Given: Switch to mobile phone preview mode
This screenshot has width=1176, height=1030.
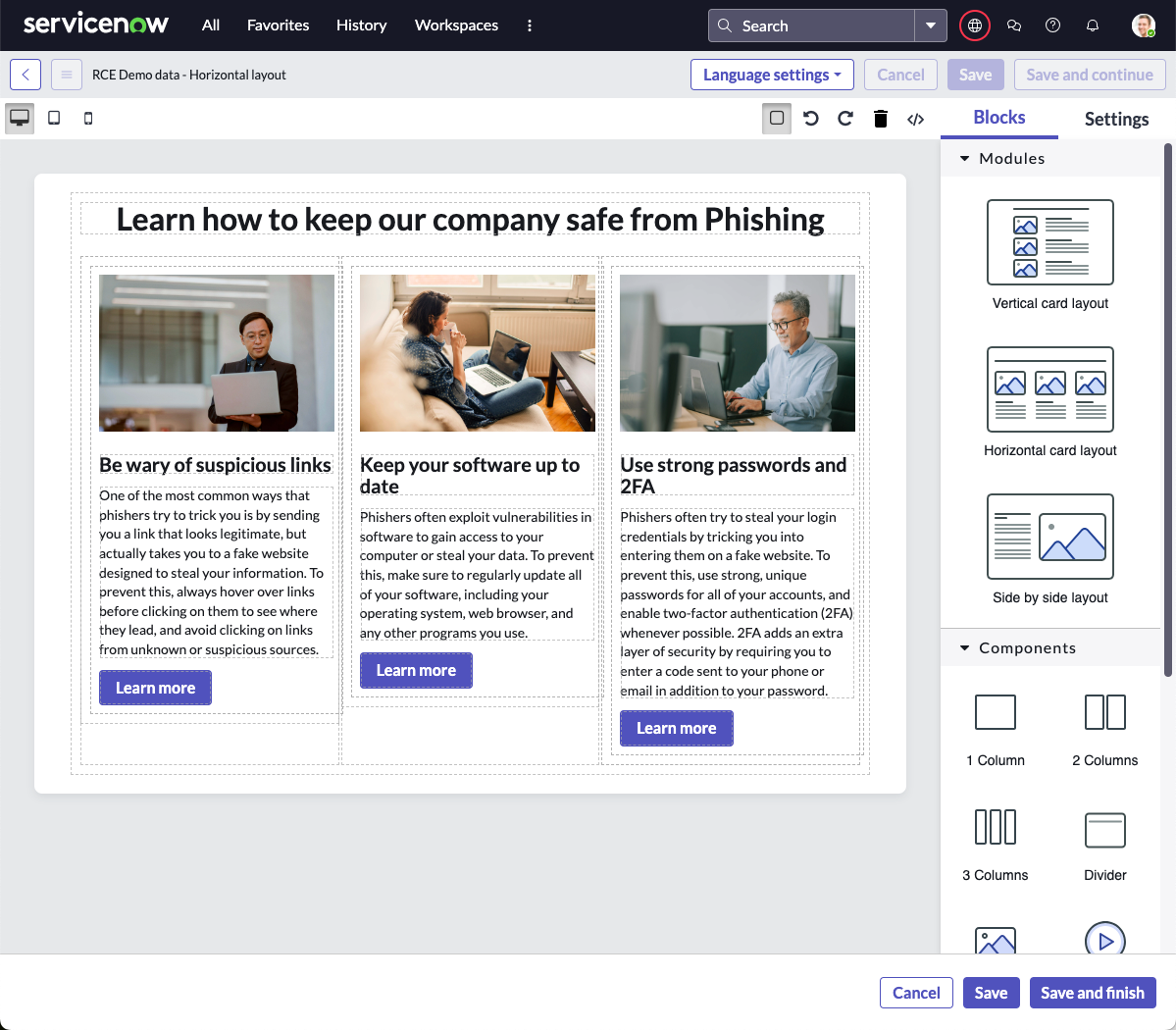Looking at the screenshot, I should (x=88, y=119).
